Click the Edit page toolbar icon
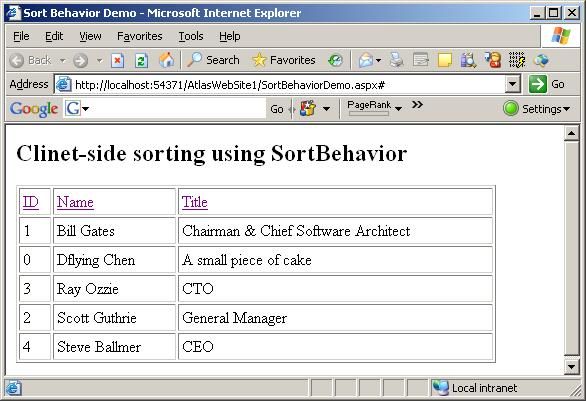Image resolution: width=586 pixels, height=401 pixels. 420,60
